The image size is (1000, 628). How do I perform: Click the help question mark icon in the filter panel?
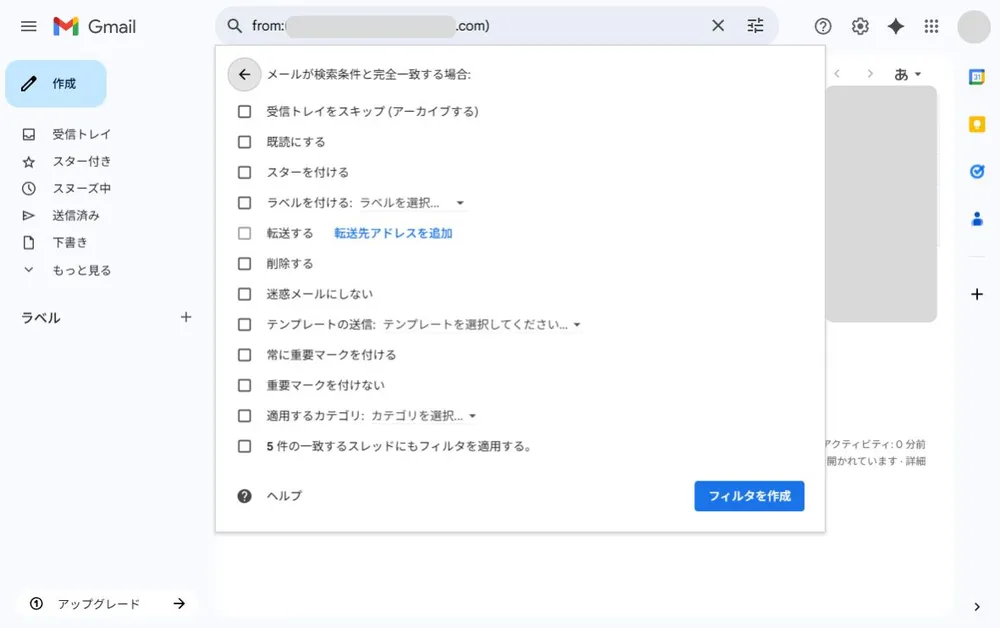click(x=244, y=496)
